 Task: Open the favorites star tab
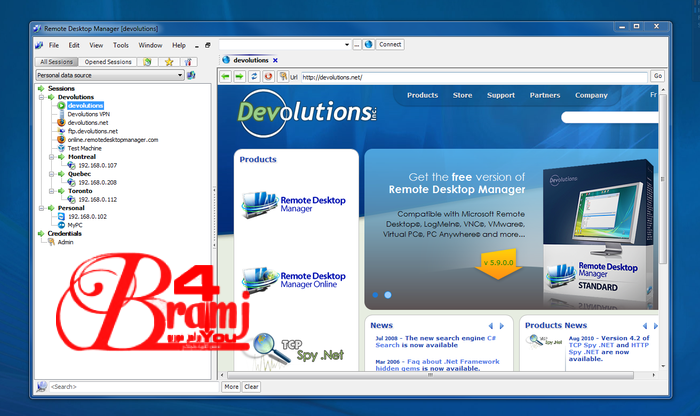(x=169, y=62)
